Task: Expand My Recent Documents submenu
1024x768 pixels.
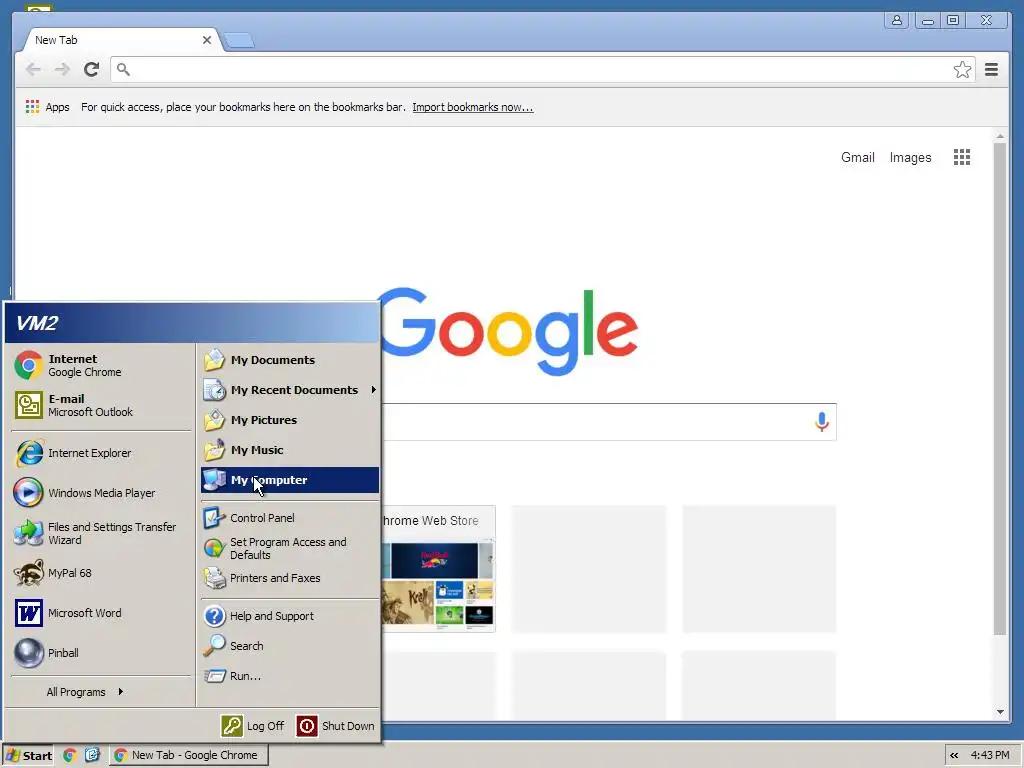Action: [289, 390]
